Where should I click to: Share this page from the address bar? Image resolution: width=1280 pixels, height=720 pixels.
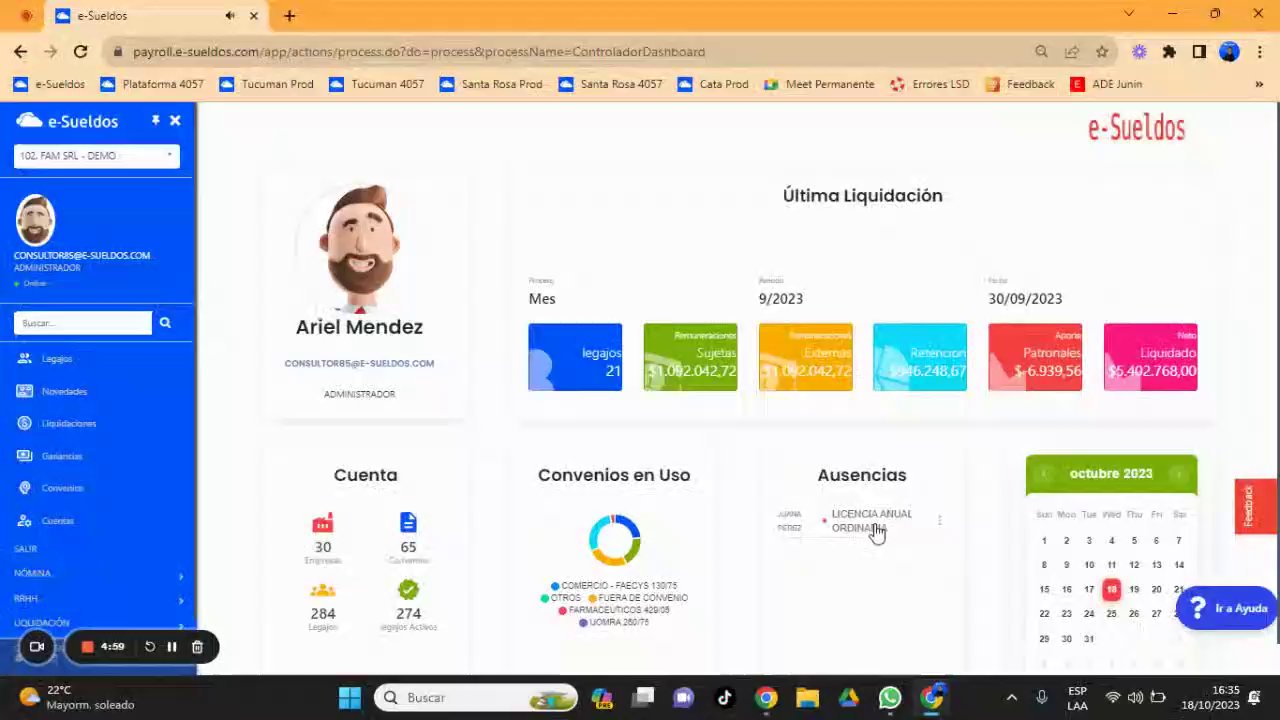(1071, 52)
